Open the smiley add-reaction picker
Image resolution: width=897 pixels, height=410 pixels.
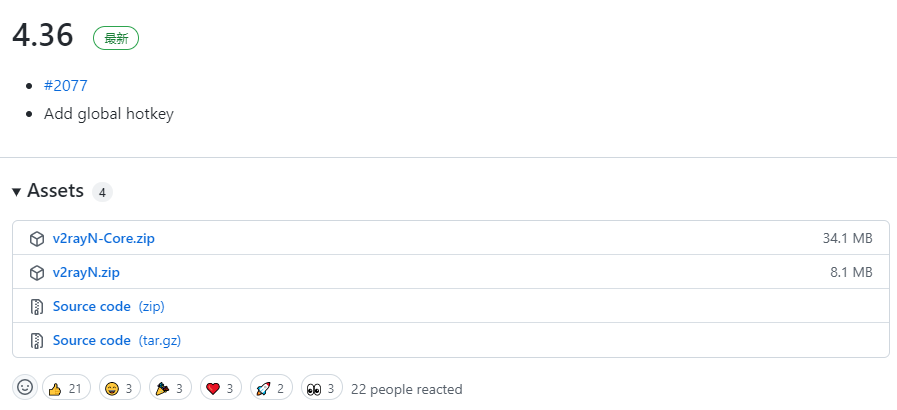(x=25, y=388)
